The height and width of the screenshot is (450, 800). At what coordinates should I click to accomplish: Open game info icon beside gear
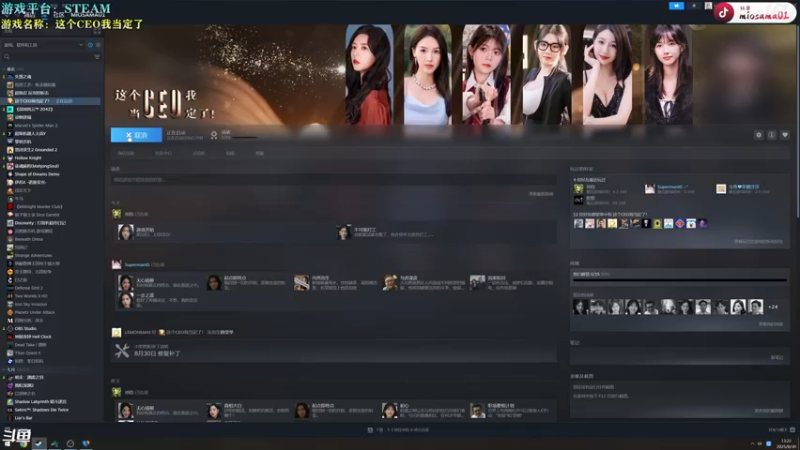tap(771, 135)
